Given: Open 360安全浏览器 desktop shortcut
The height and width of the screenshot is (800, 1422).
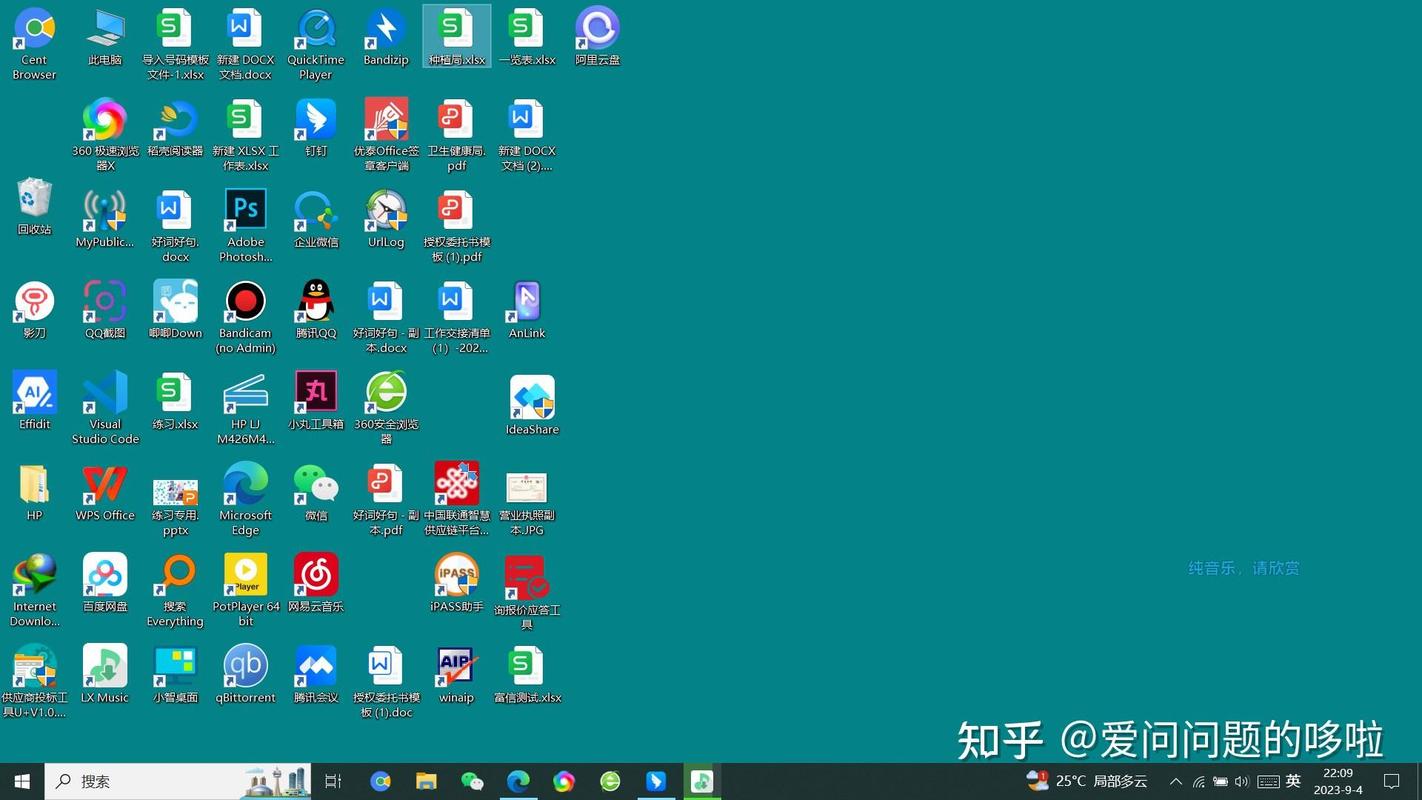Looking at the screenshot, I should click(x=386, y=393).
